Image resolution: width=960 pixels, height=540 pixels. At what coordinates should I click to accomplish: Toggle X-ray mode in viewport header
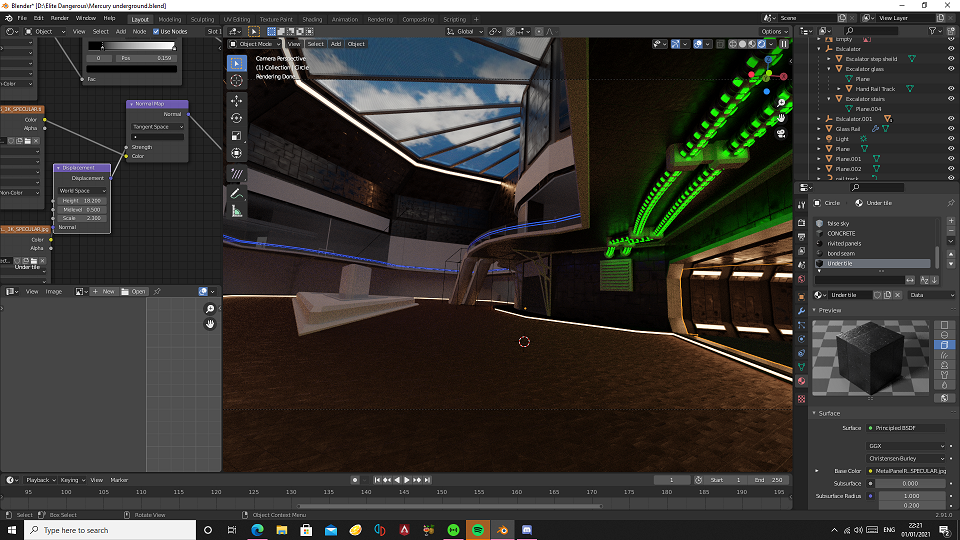tap(721, 44)
